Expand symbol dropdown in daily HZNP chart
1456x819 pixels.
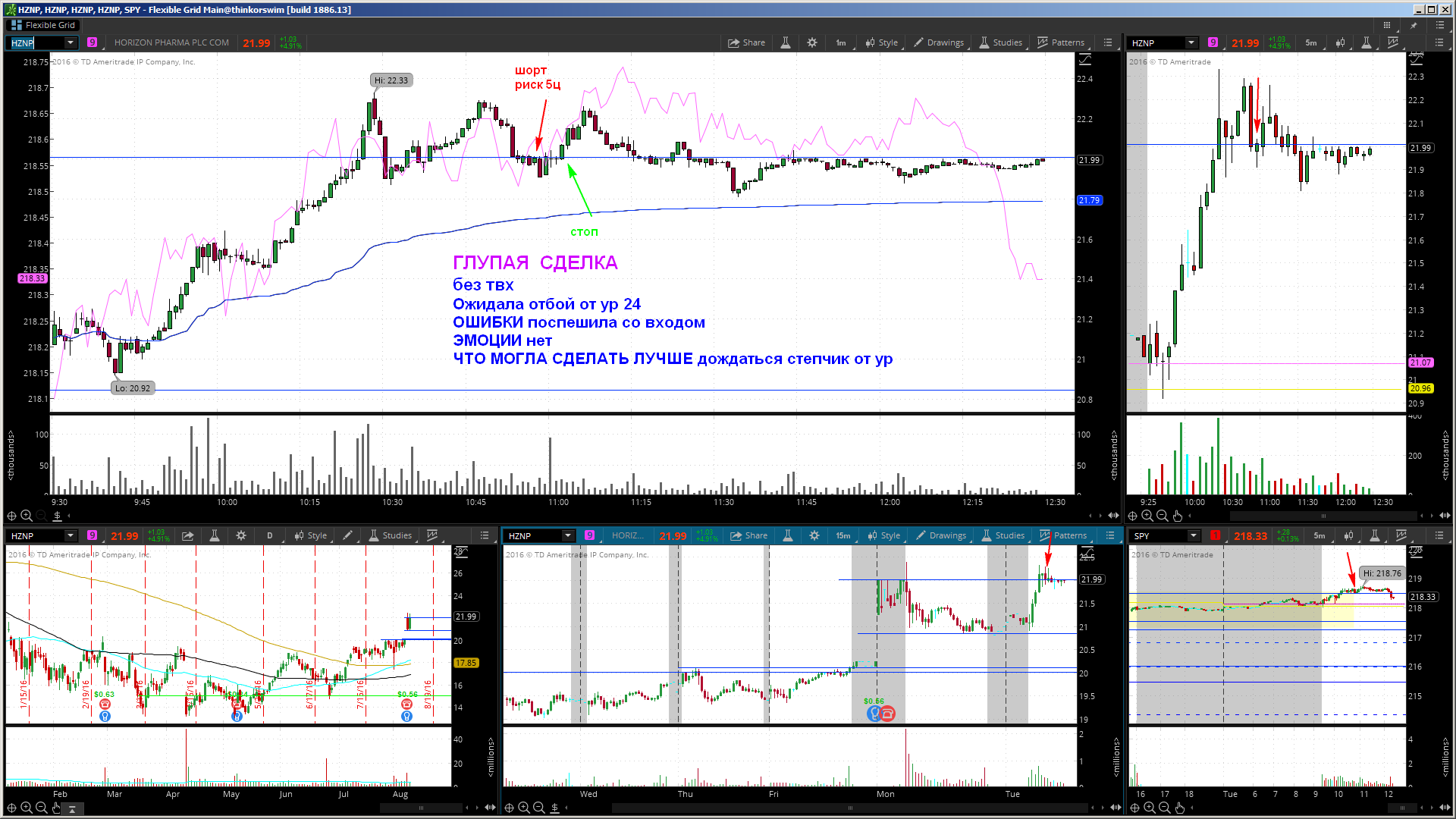point(71,535)
